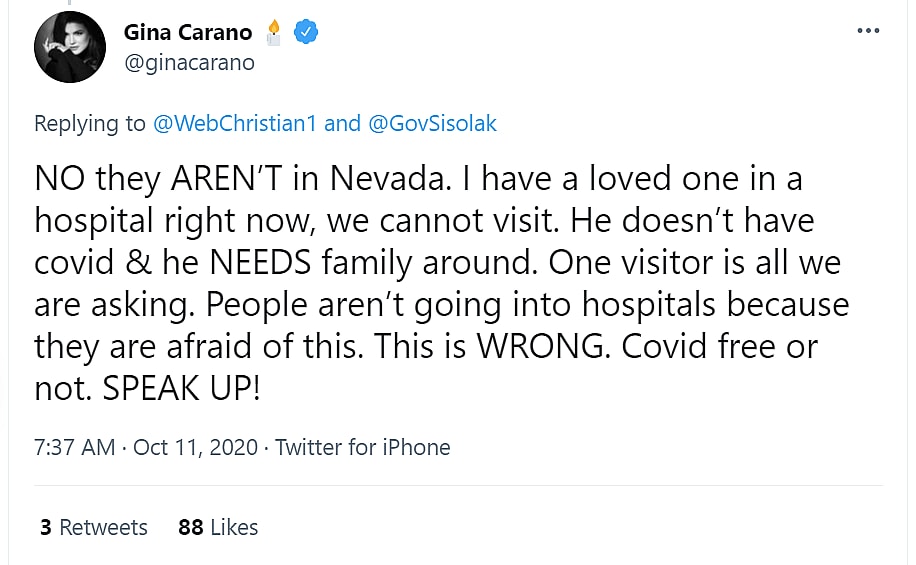The width and height of the screenshot is (916, 565).
Task: Click the 7:37 AM timestamp
Action: [75, 447]
